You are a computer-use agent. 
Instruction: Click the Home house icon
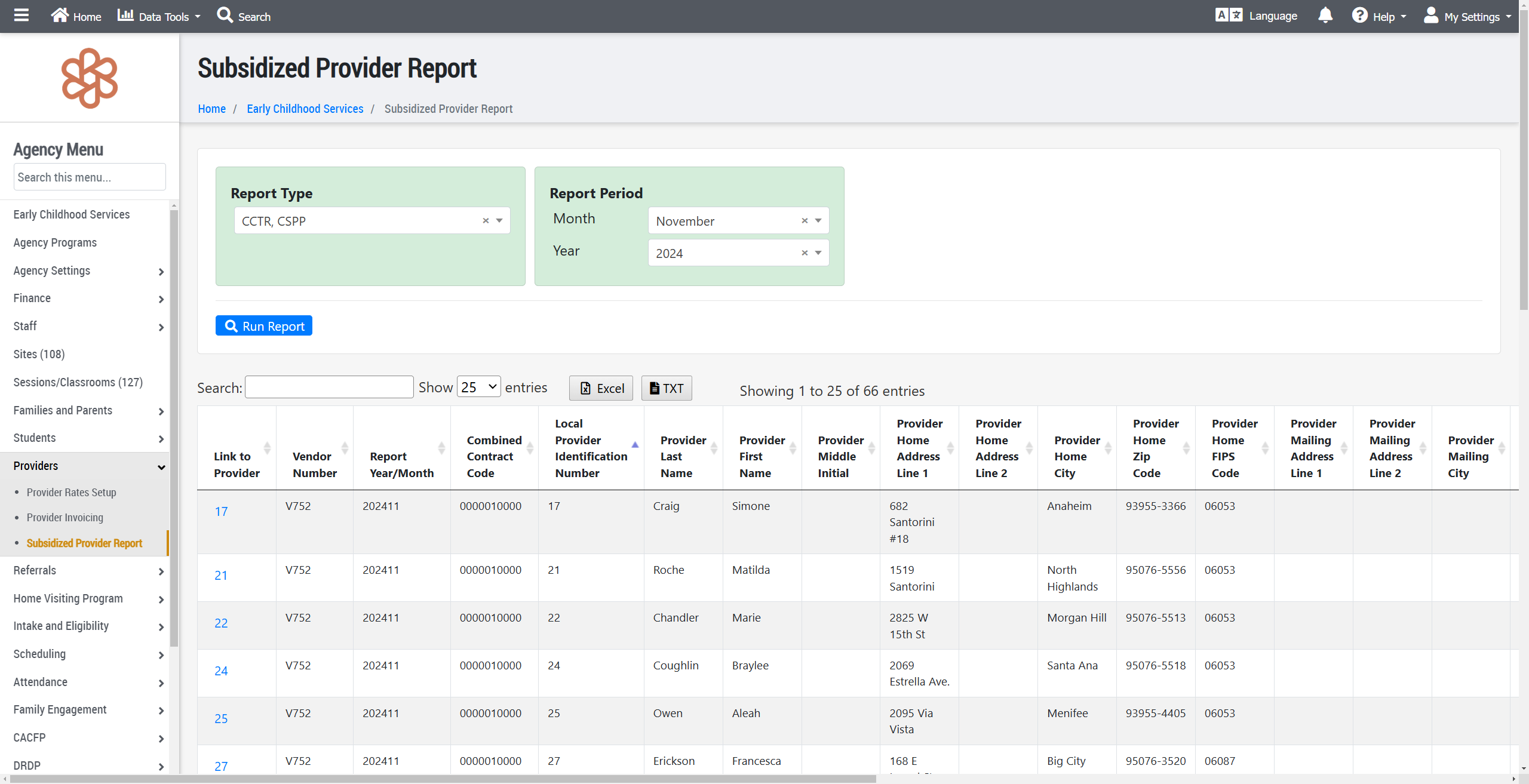point(60,16)
